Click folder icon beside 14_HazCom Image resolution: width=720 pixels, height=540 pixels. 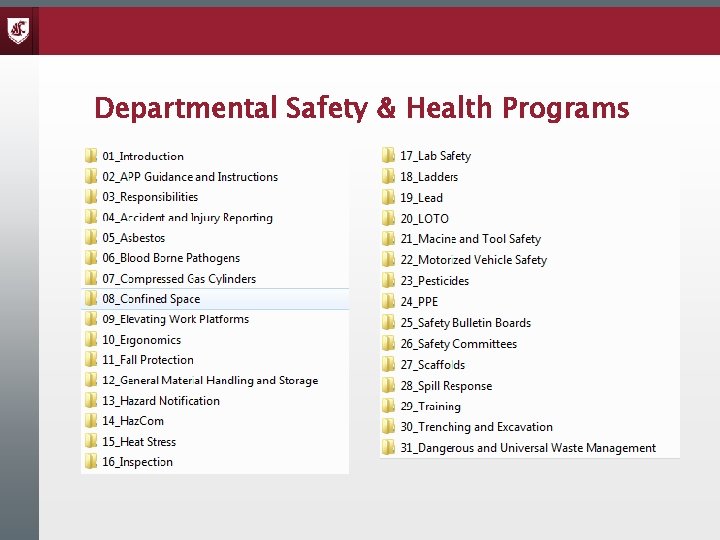91,421
